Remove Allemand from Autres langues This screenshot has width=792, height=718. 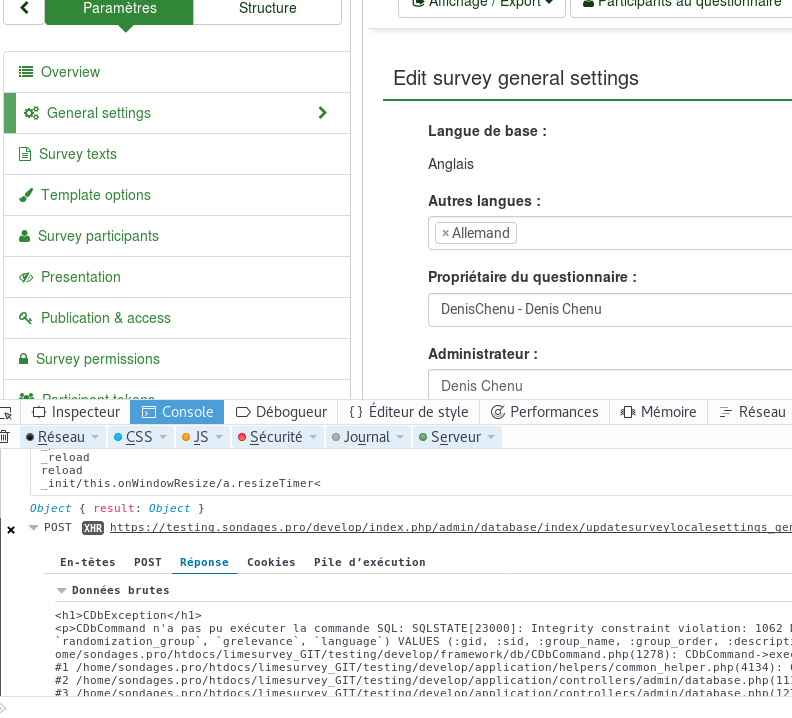446,233
